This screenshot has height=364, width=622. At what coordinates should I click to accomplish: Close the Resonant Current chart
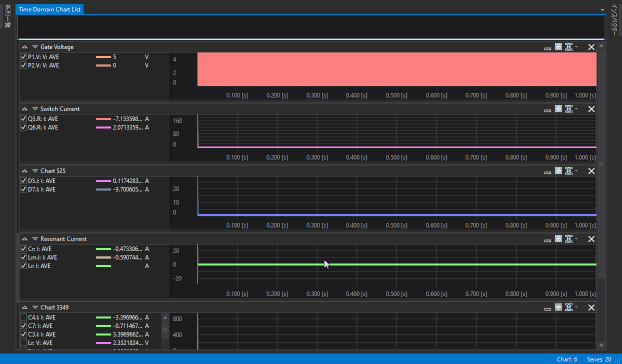(591, 239)
